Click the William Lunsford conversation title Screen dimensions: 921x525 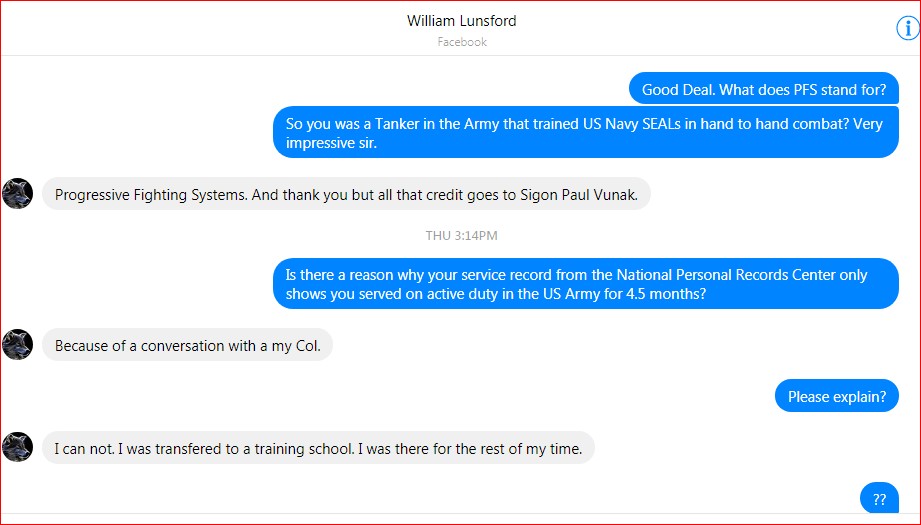coord(461,21)
